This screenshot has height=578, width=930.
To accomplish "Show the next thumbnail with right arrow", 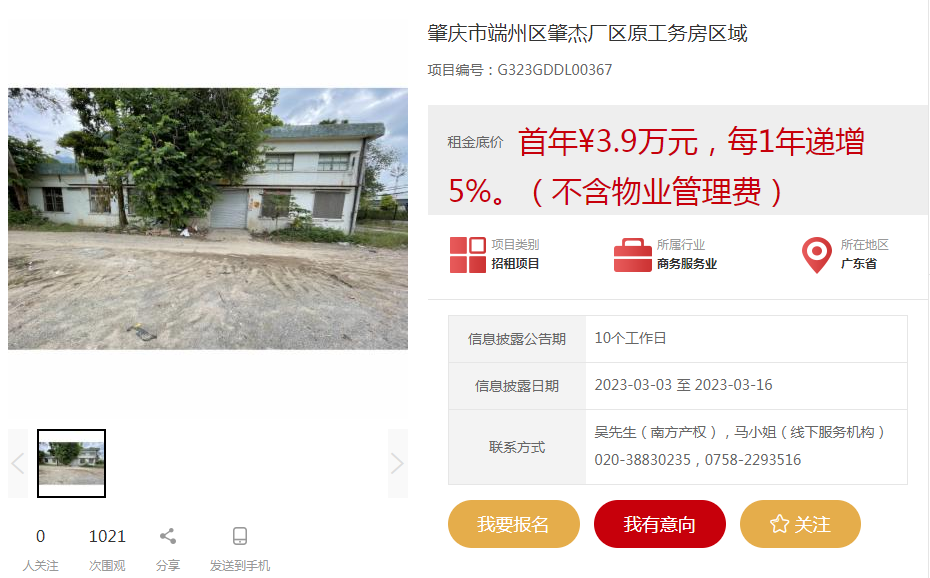I will click(x=397, y=464).
